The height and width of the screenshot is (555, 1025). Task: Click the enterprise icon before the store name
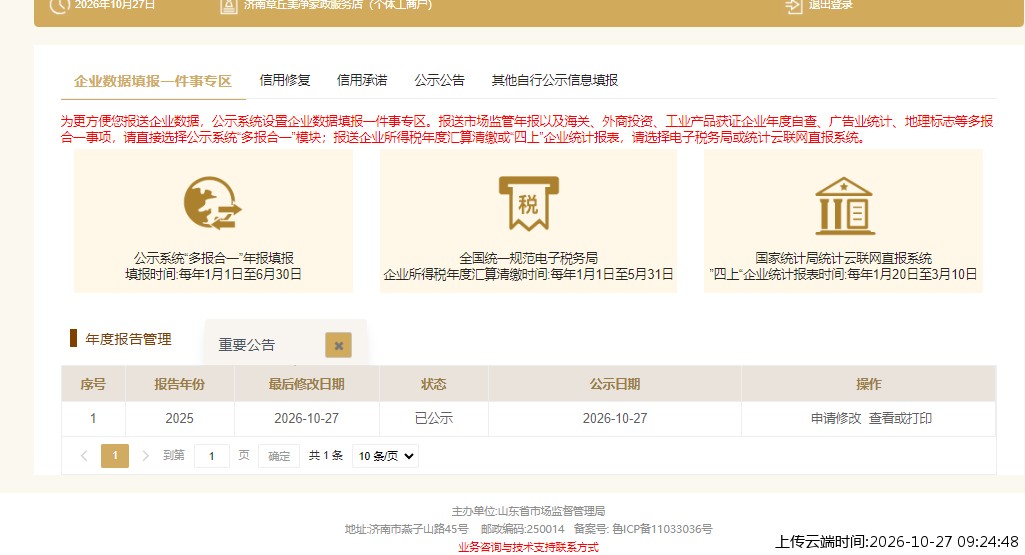tap(228, 6)
